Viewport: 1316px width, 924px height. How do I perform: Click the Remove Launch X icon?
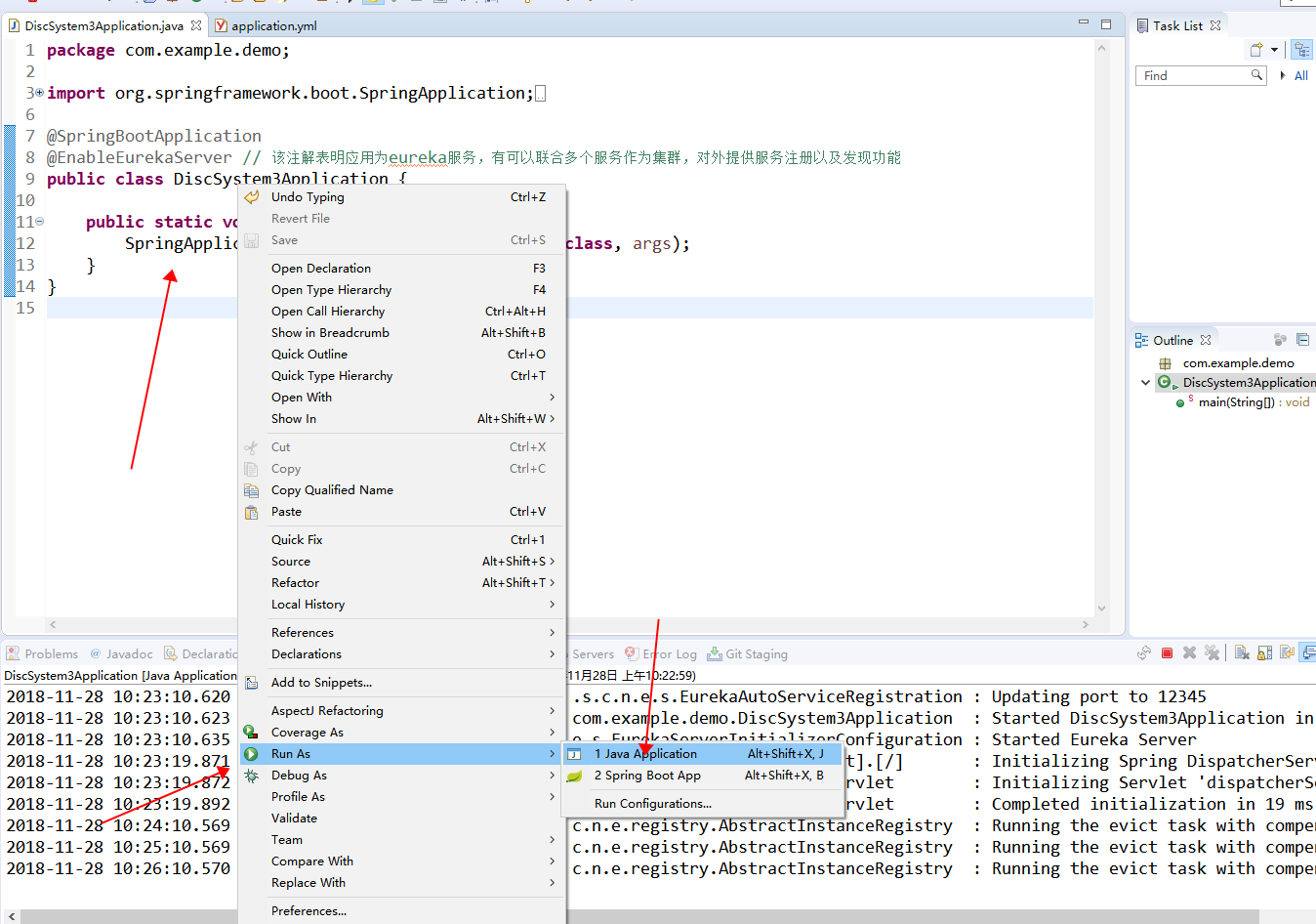pos(1188,653)
